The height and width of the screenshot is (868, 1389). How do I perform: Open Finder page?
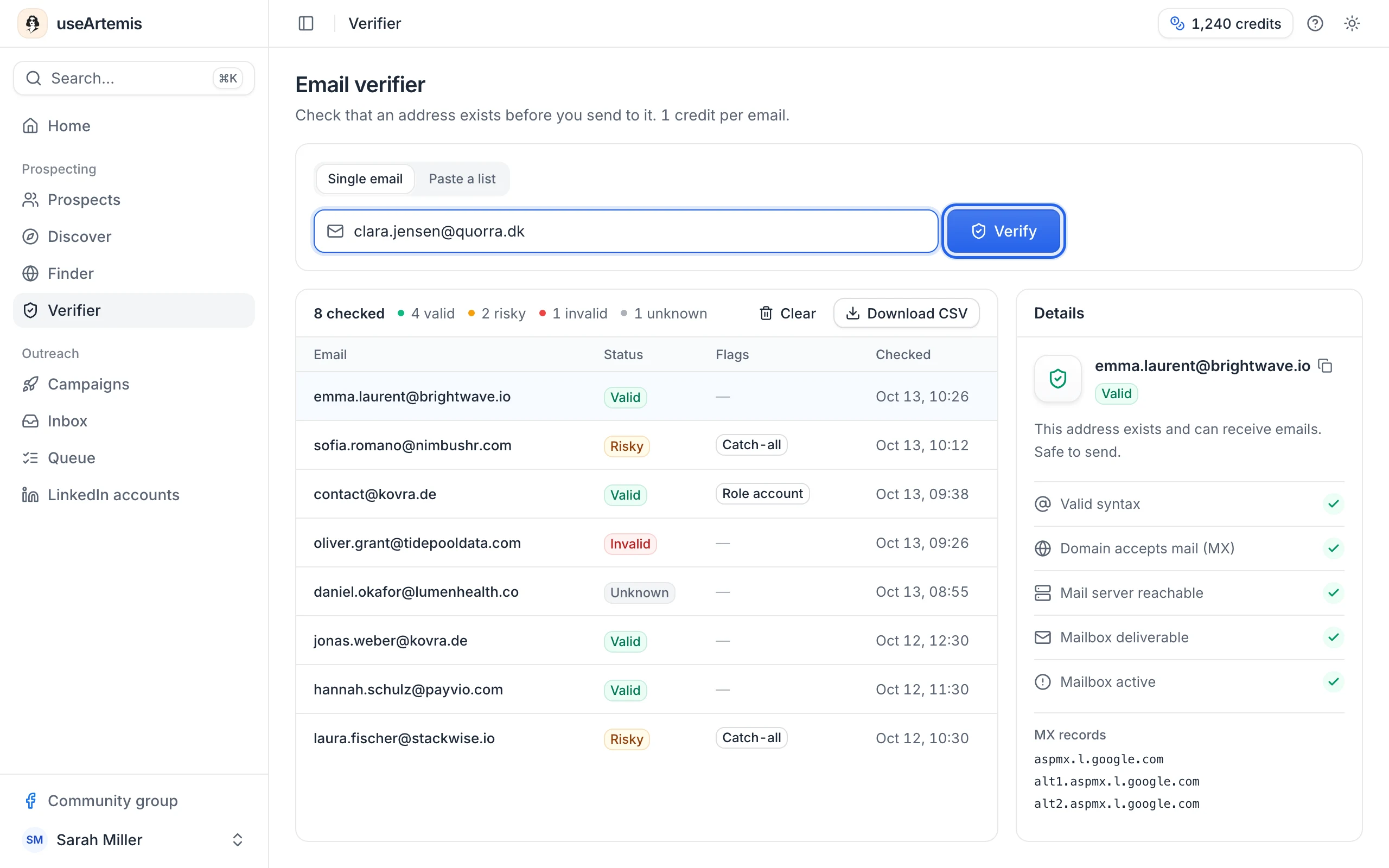[133, 273]
